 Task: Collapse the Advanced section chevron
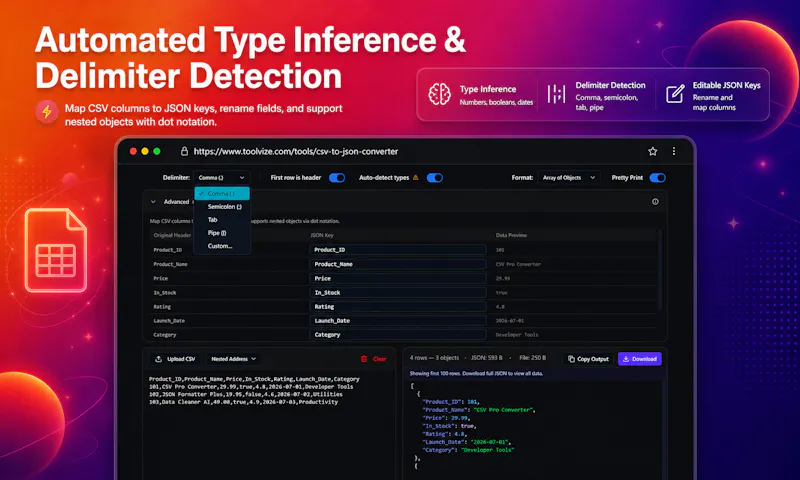coord(153,202)
